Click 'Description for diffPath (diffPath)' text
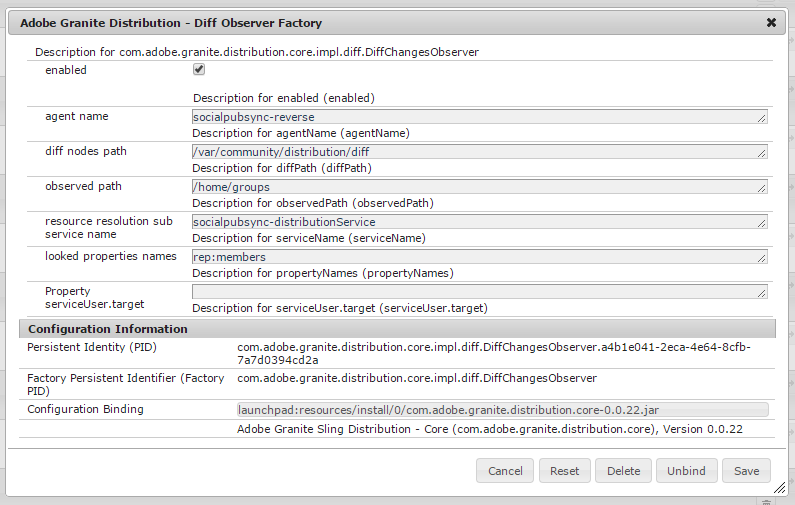The image size is (795, 505). click(282, 168)
